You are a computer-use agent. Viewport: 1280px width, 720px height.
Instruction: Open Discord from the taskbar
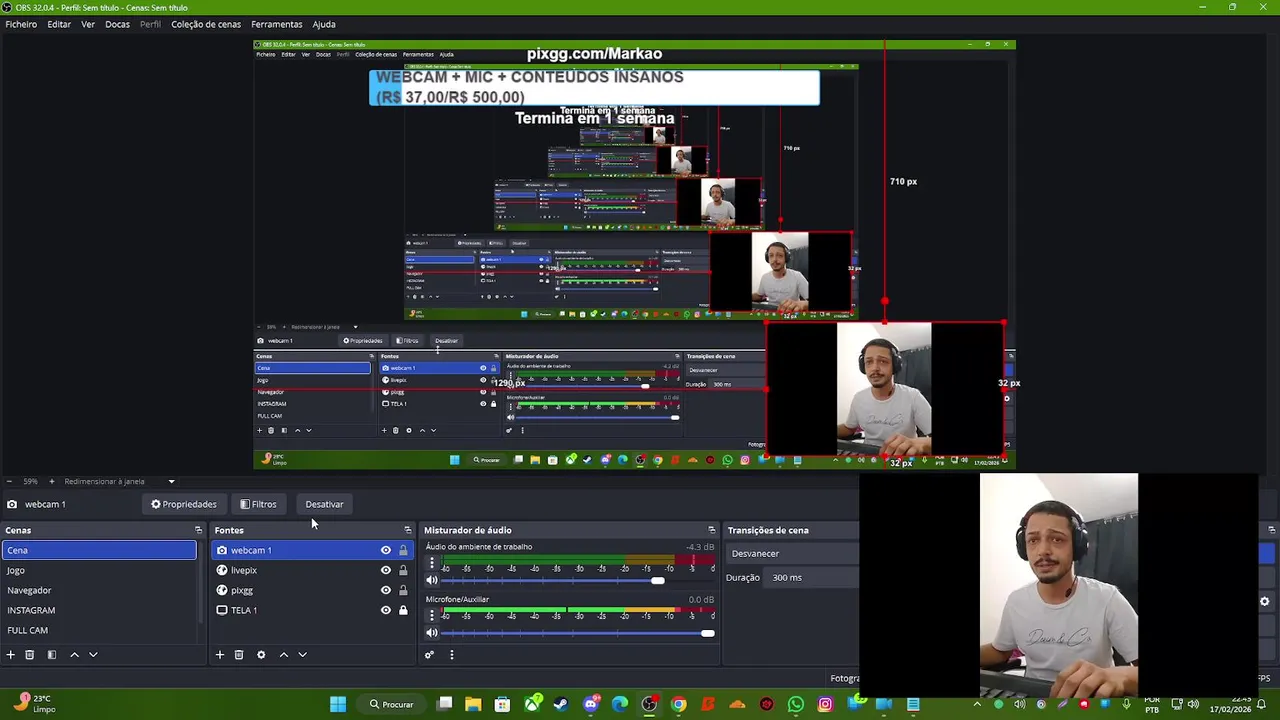click(x=590, y=704)
